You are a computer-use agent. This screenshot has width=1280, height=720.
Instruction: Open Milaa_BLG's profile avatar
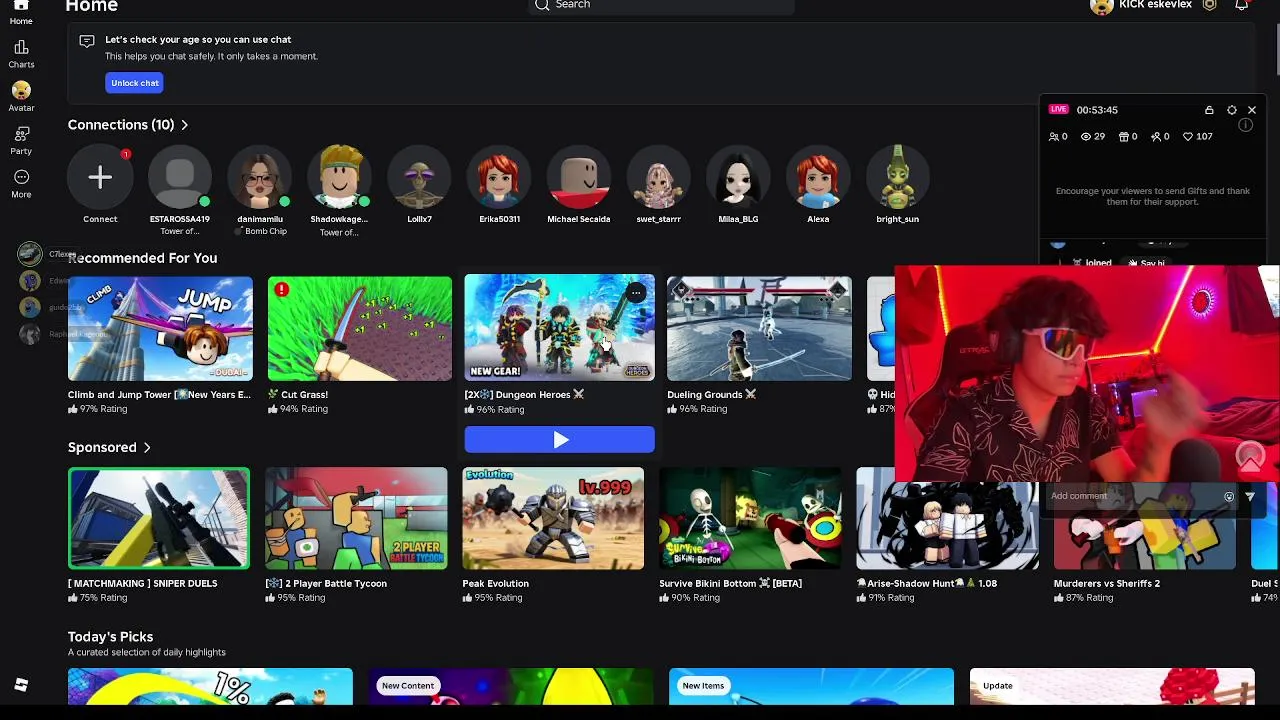[738, 178]
